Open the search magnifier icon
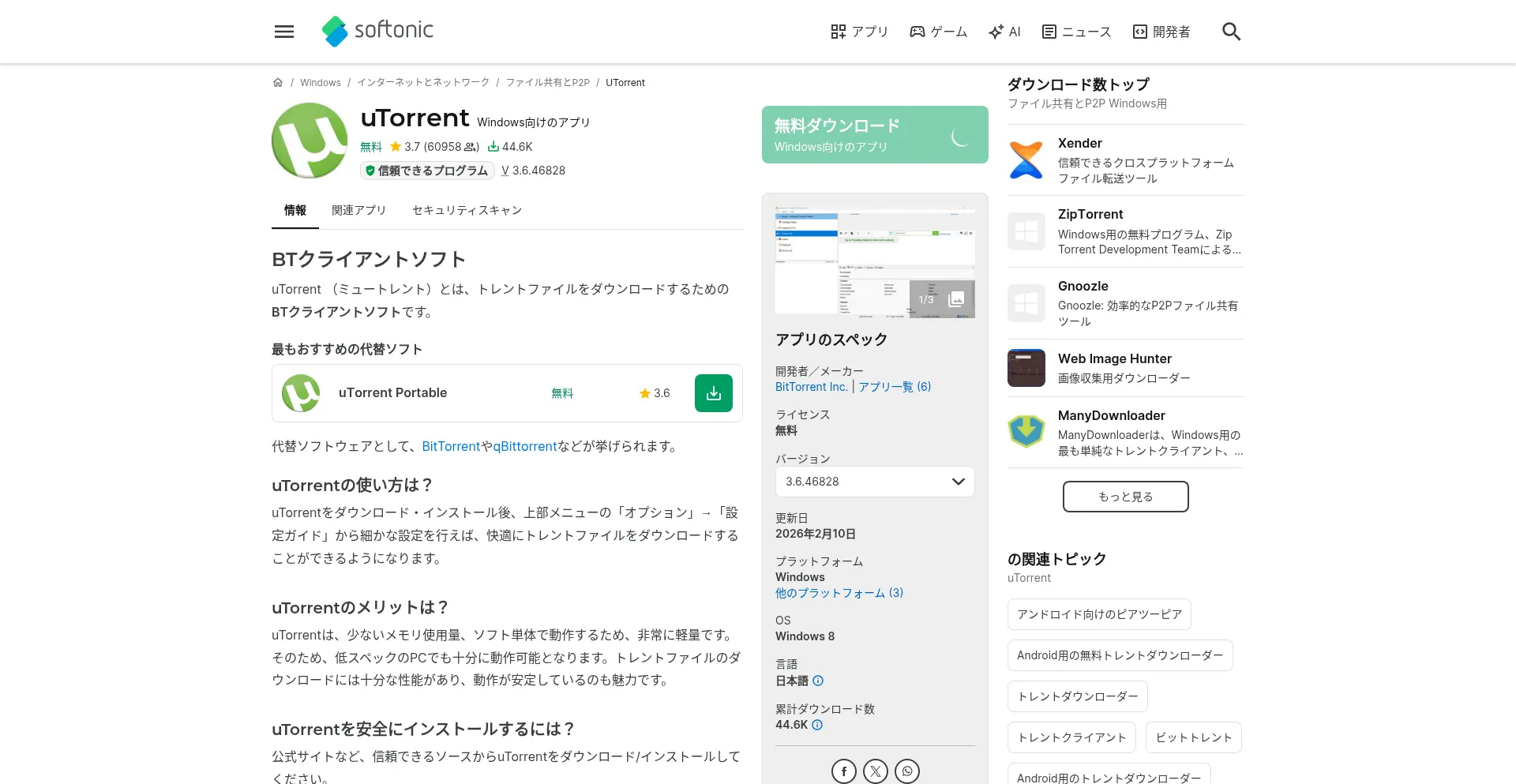The image size is (1516, 784). click(1231, 32)
